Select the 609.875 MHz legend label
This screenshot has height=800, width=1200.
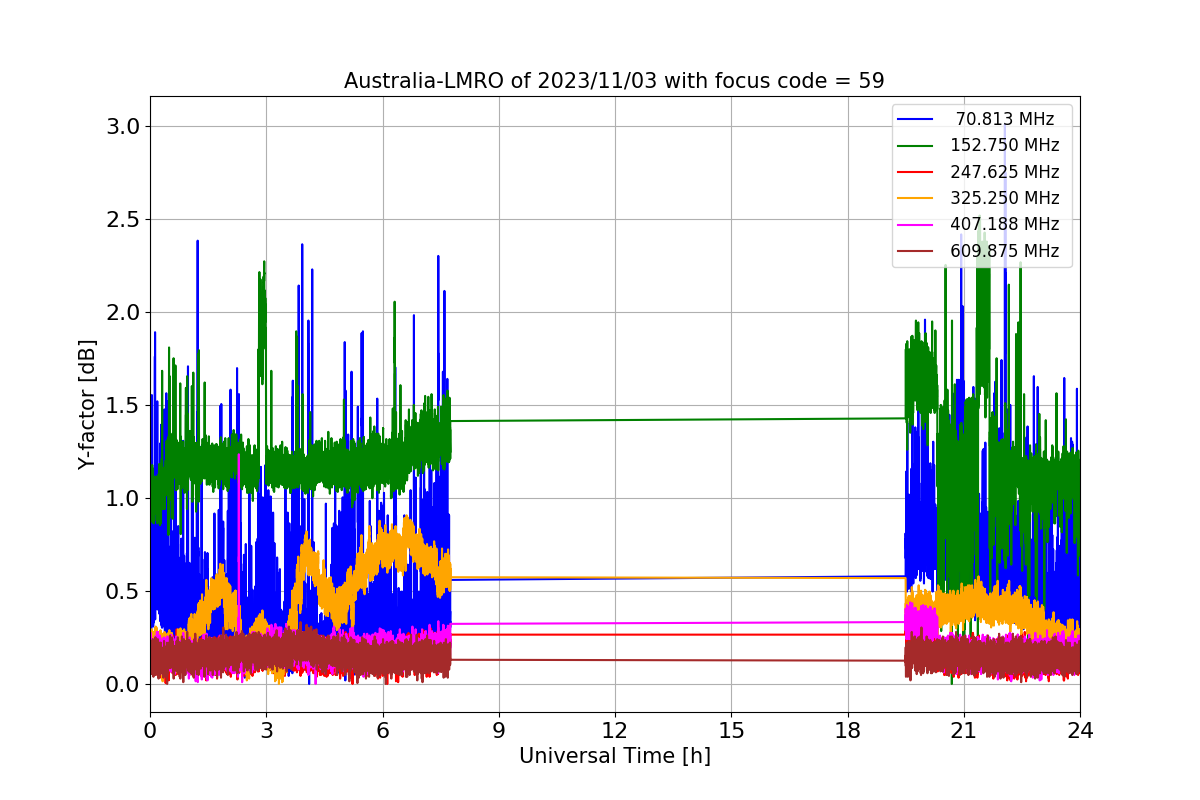click(x=1005, y=251)
